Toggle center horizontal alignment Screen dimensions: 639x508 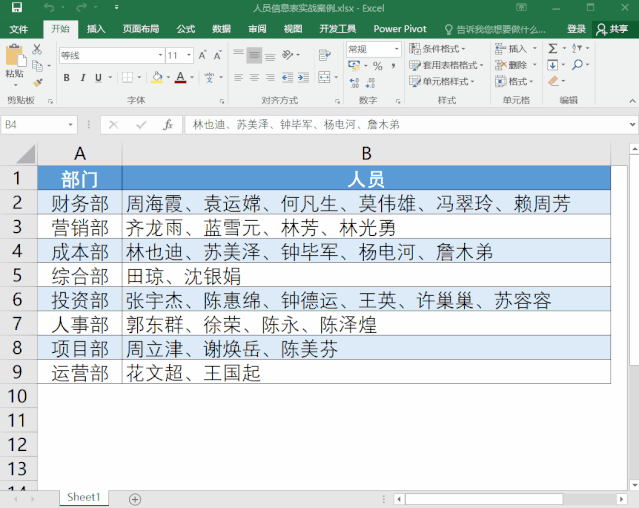coord(254,77)
